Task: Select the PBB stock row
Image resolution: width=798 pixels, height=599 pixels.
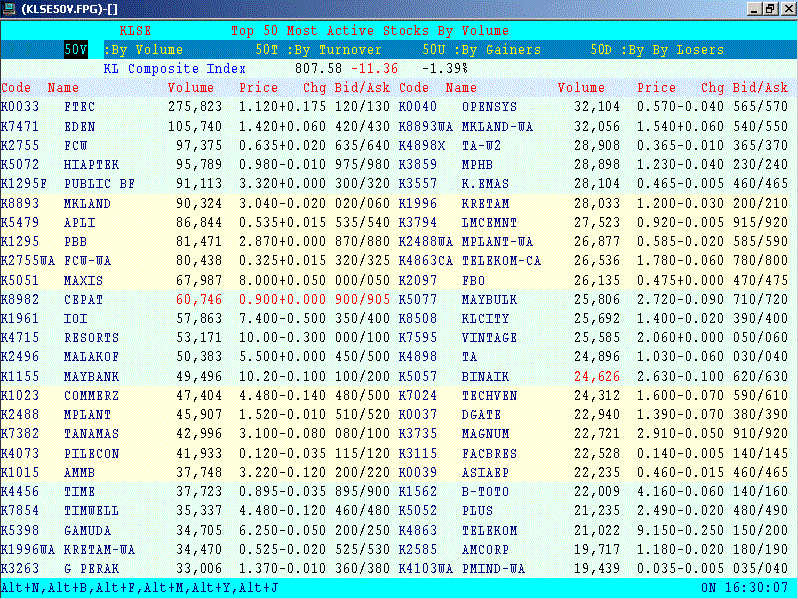Action: (195, 242)
